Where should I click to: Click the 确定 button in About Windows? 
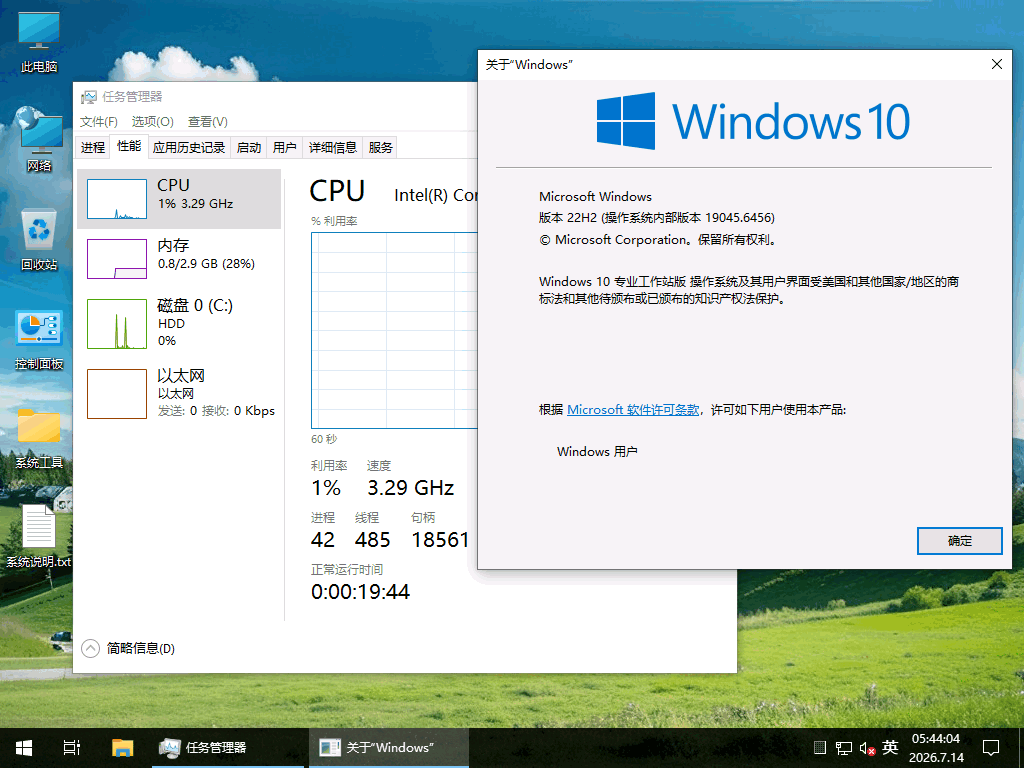click(x=959, y=541)
